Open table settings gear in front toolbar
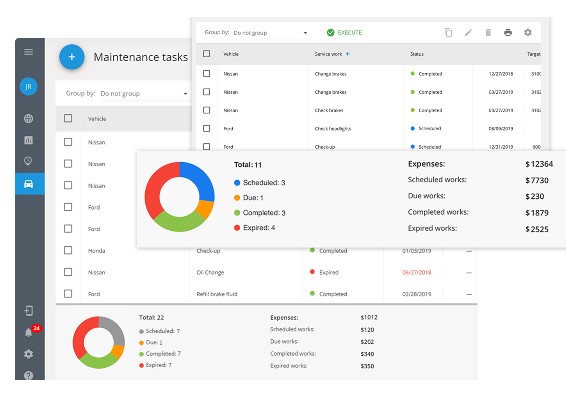The image size is (566, 399). pos(528,32)
